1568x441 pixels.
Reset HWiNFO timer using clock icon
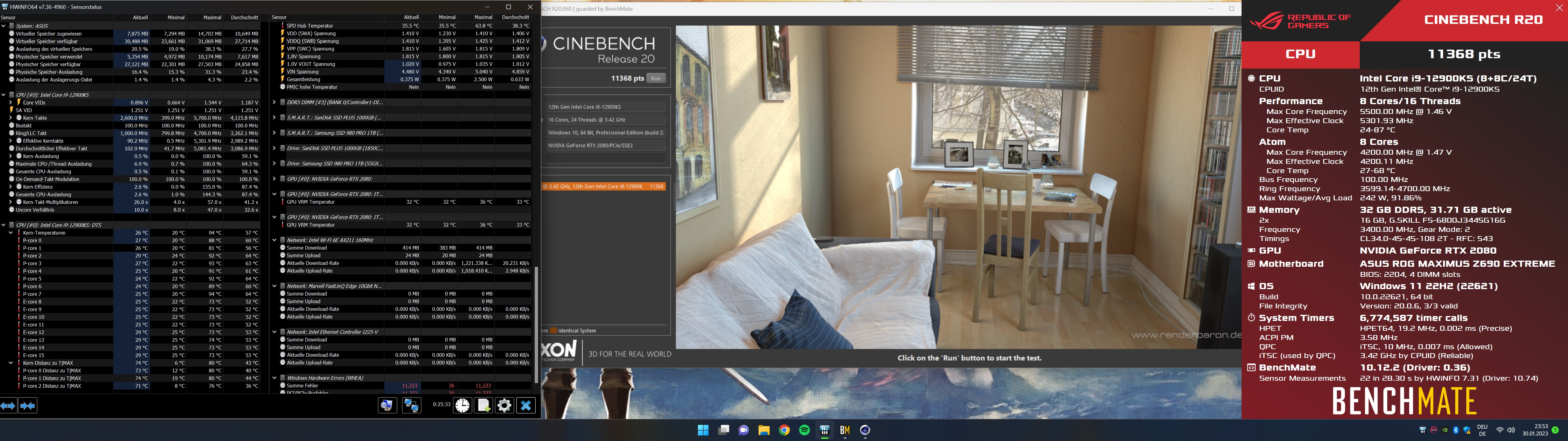click(x=463, y=405)
